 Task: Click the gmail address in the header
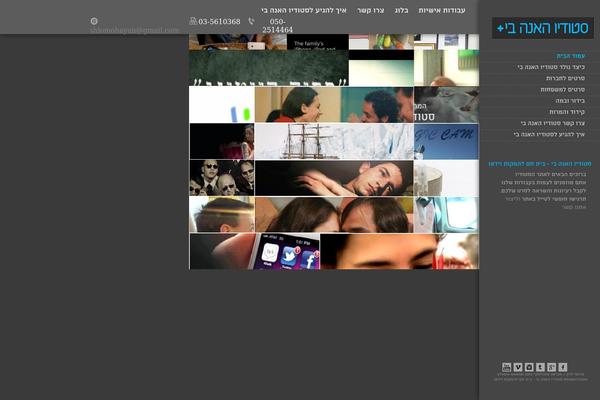coord(134,30)
